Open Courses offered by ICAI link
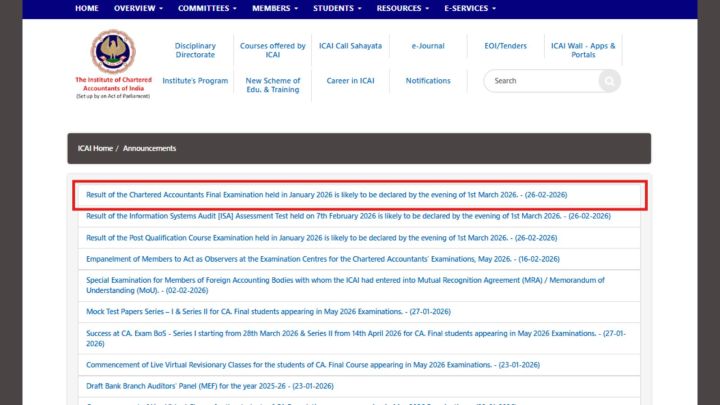 click(x=273, y=50)
